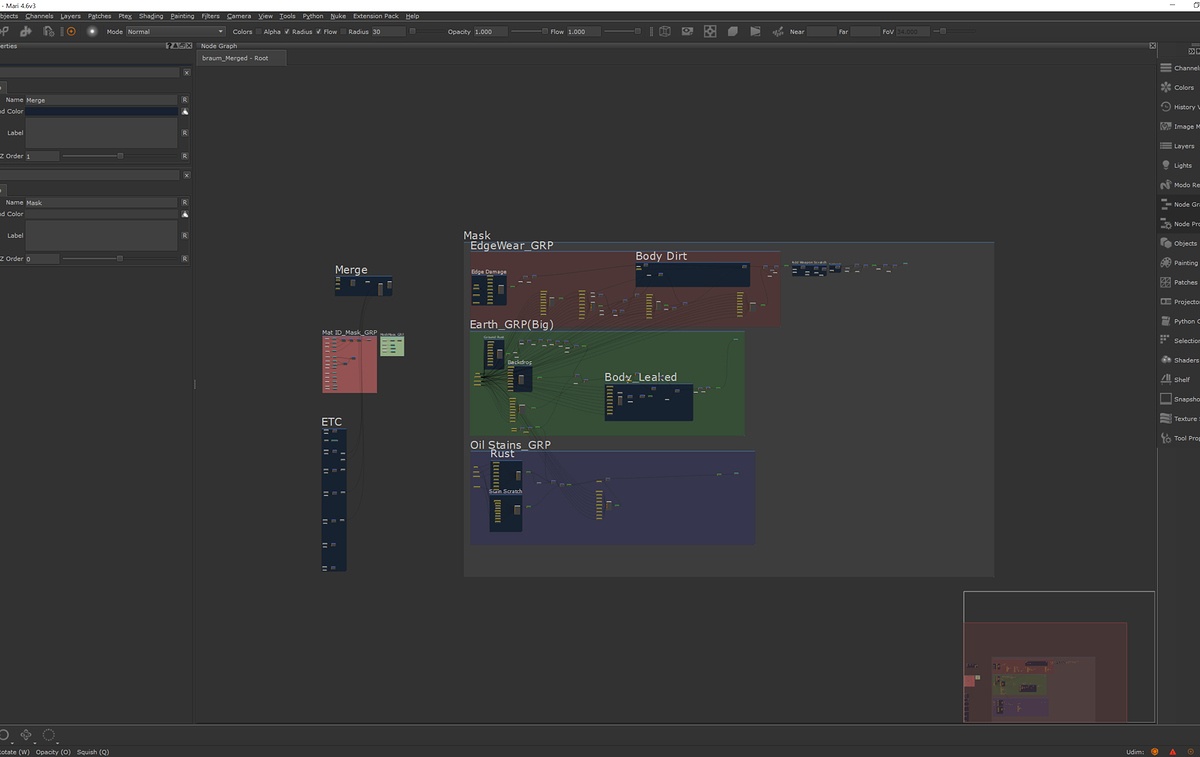Open the Channels palette icon
Image resolution: width=1200 pixels, height=757 pixels.
coord(1165,68)
